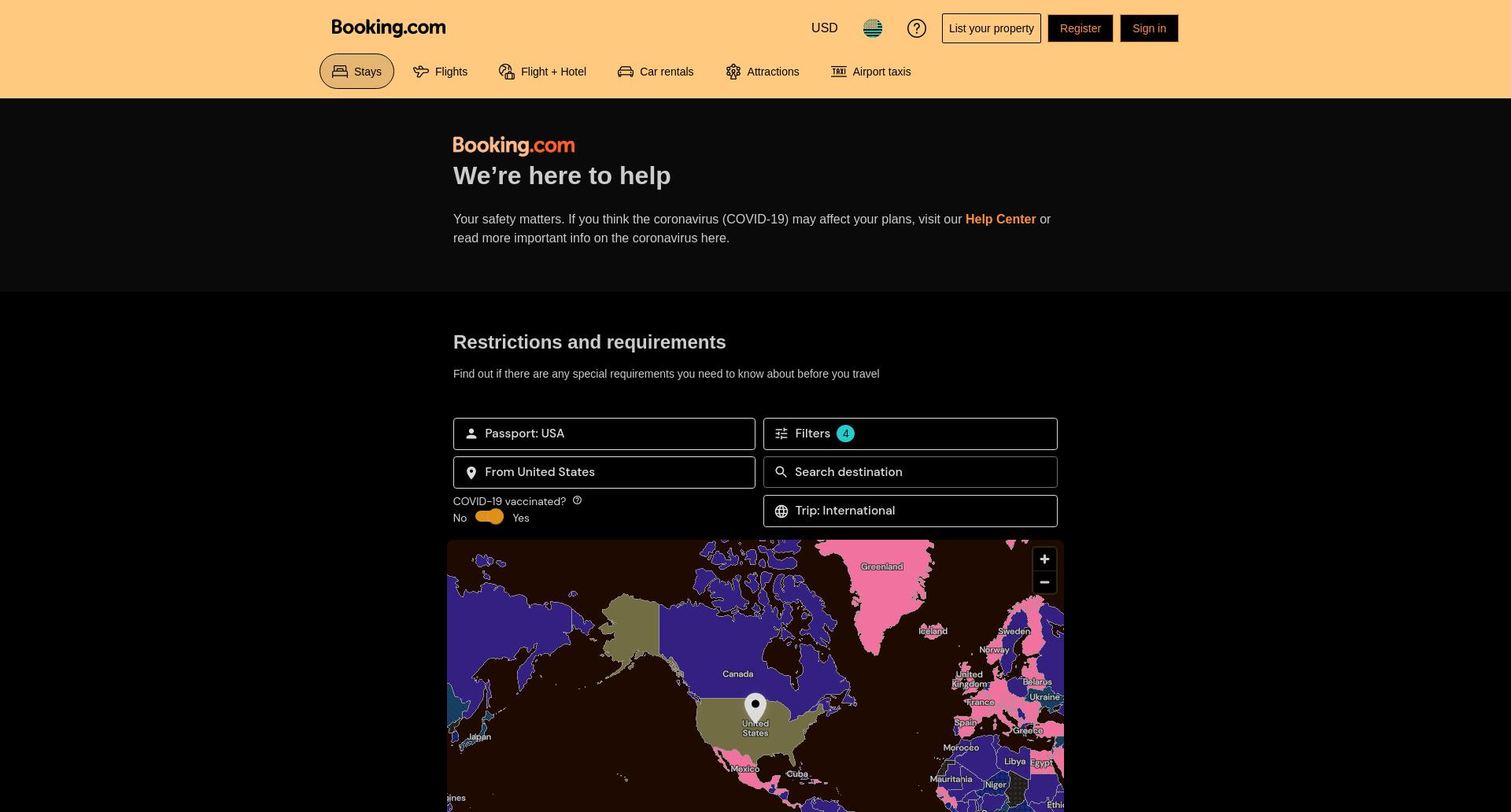
Task: Click the Niger label on the map
Action: [996, 784]
